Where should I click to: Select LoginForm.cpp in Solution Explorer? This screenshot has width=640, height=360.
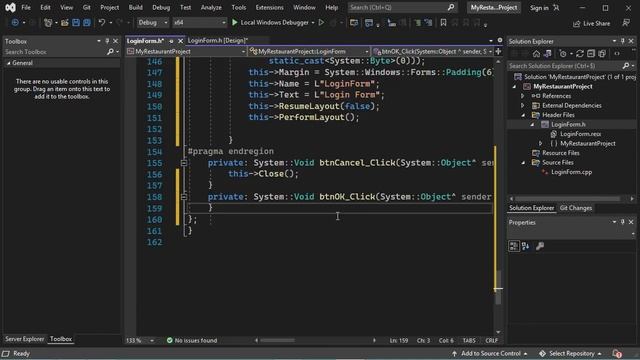571,172
